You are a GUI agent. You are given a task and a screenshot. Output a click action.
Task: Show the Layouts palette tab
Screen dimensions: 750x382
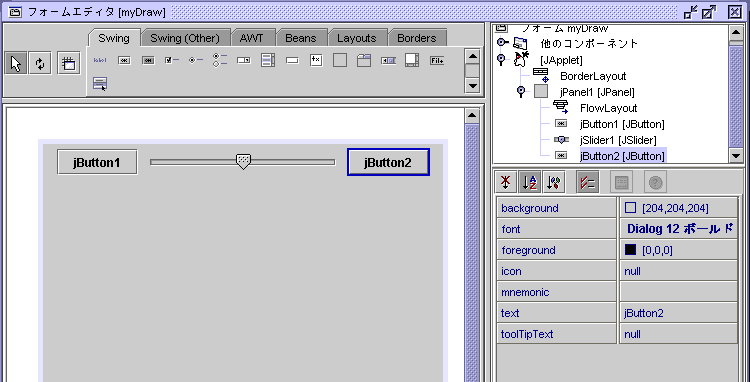[x=357, y=38]
